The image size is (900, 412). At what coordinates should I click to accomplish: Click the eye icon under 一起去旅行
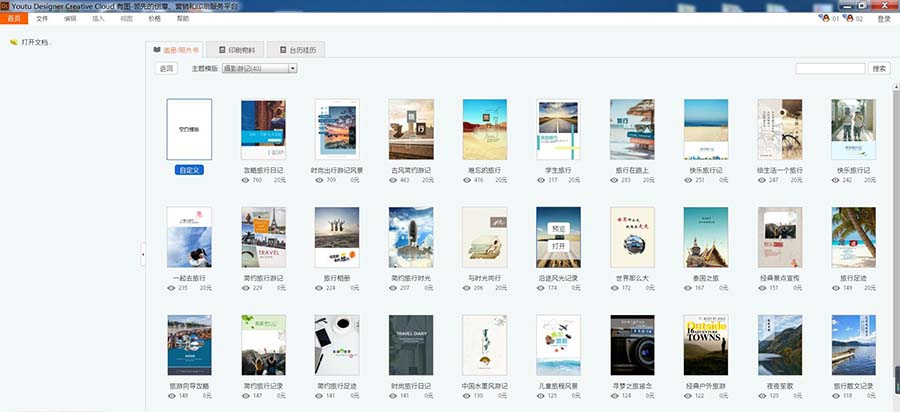pos(171,288)
